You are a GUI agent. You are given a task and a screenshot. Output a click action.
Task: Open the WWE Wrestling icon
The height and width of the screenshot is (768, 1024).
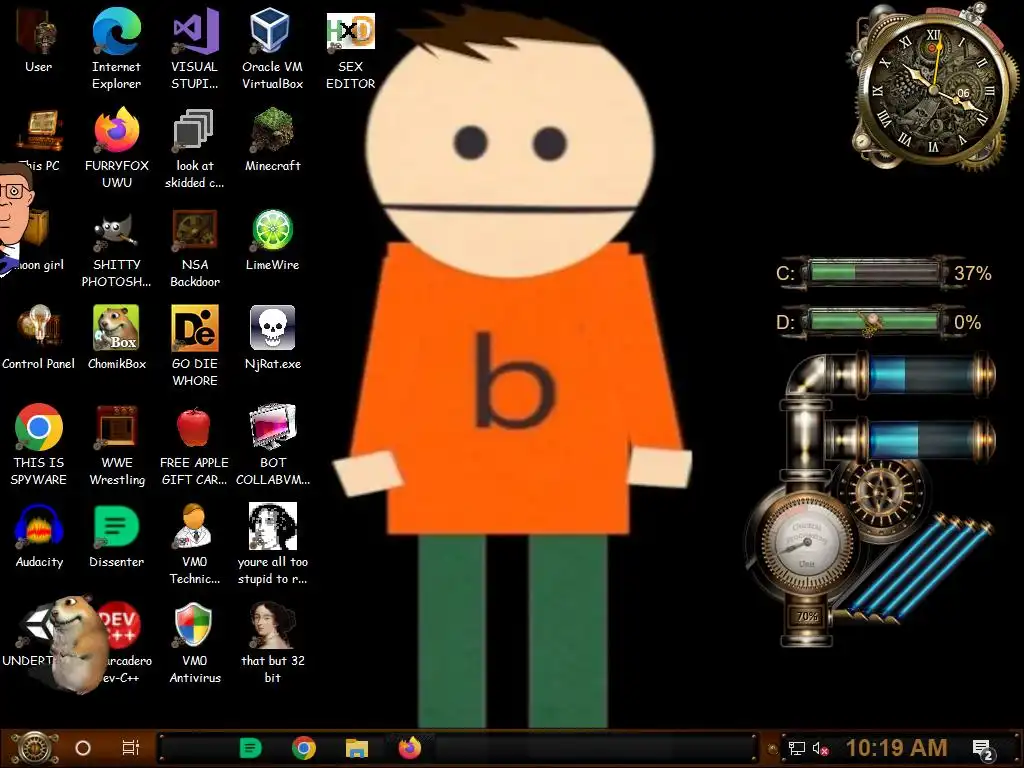[117, 445]
